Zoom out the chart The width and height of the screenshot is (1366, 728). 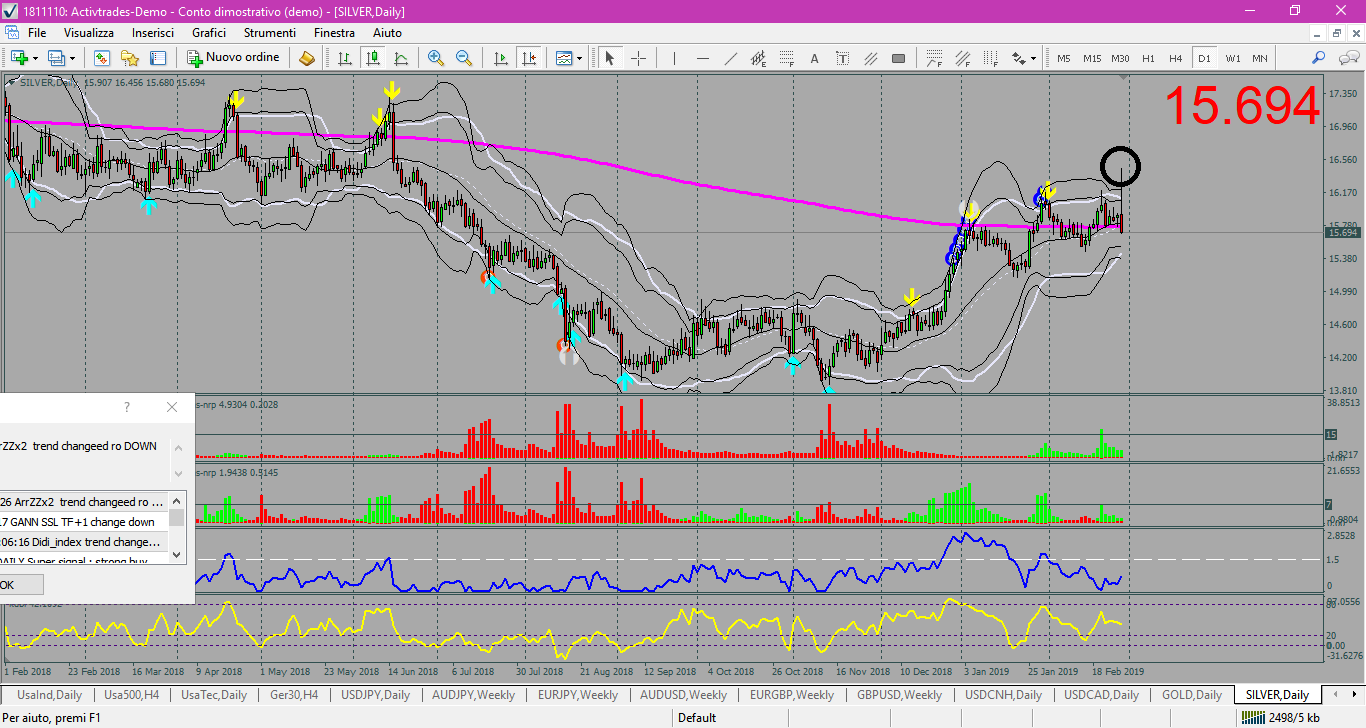coord(464,58)
